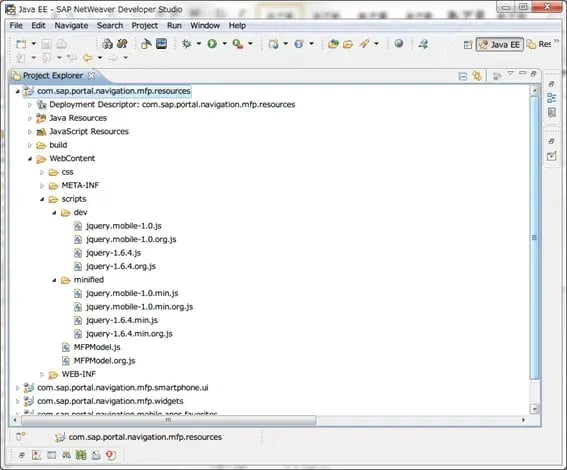Click the task list icon in right trim

pyautogui.click(x=552, y=112)
